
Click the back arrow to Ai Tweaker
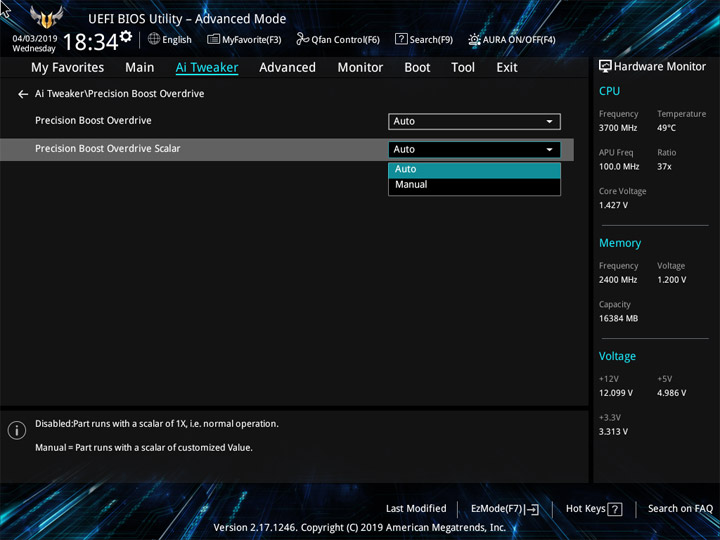22,94
